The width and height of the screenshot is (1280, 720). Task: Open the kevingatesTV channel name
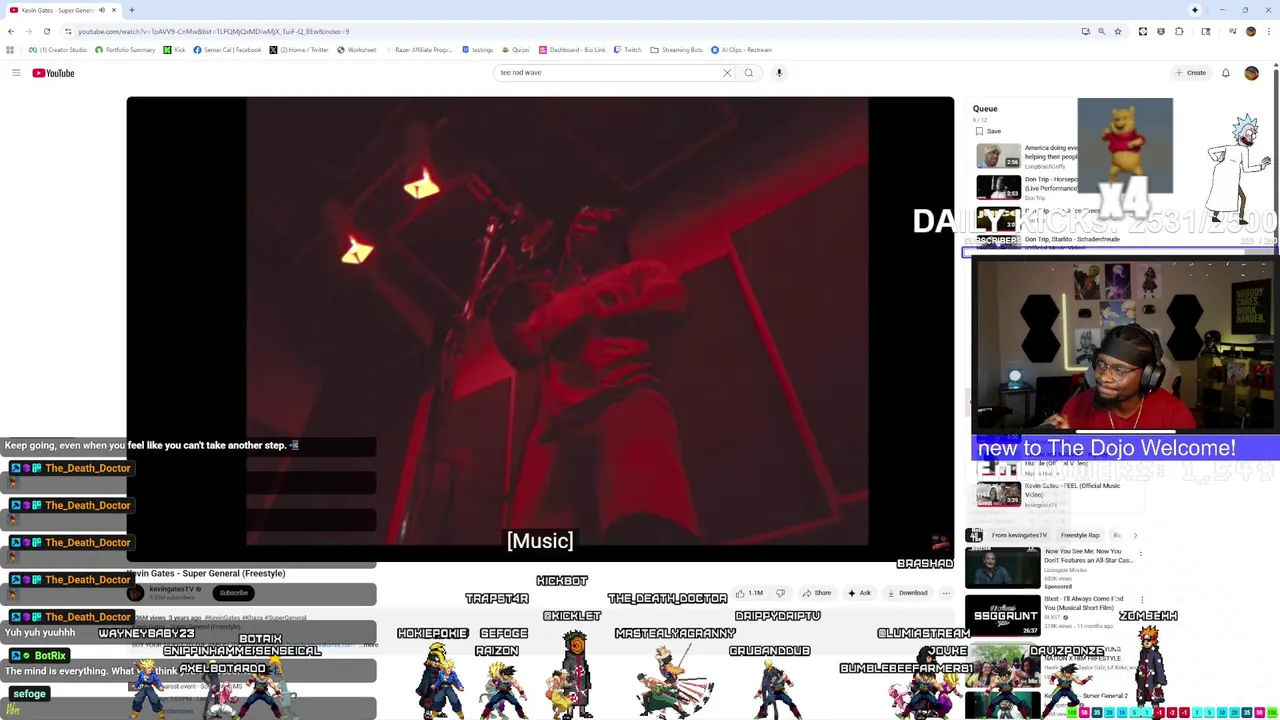click(x=172, y=589)
